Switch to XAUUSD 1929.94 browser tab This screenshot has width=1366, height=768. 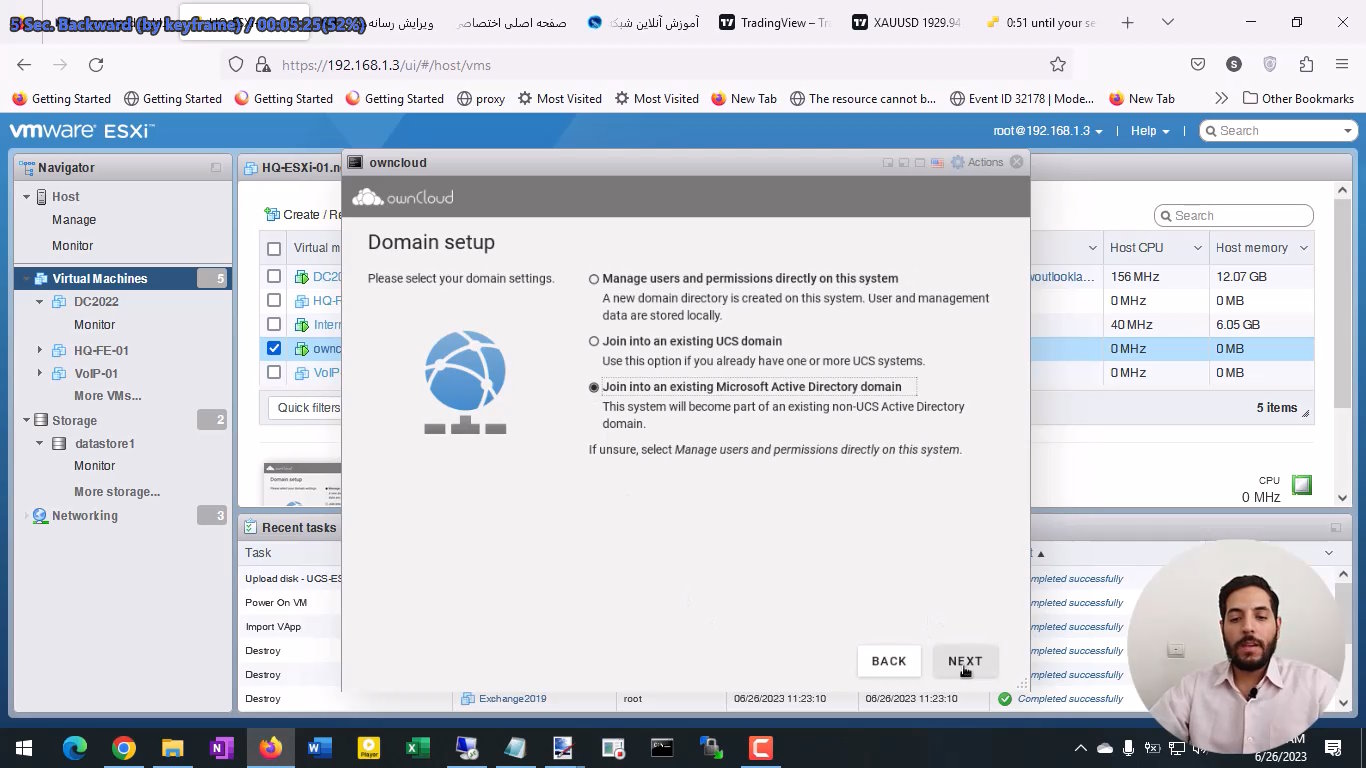pos(907,22)
